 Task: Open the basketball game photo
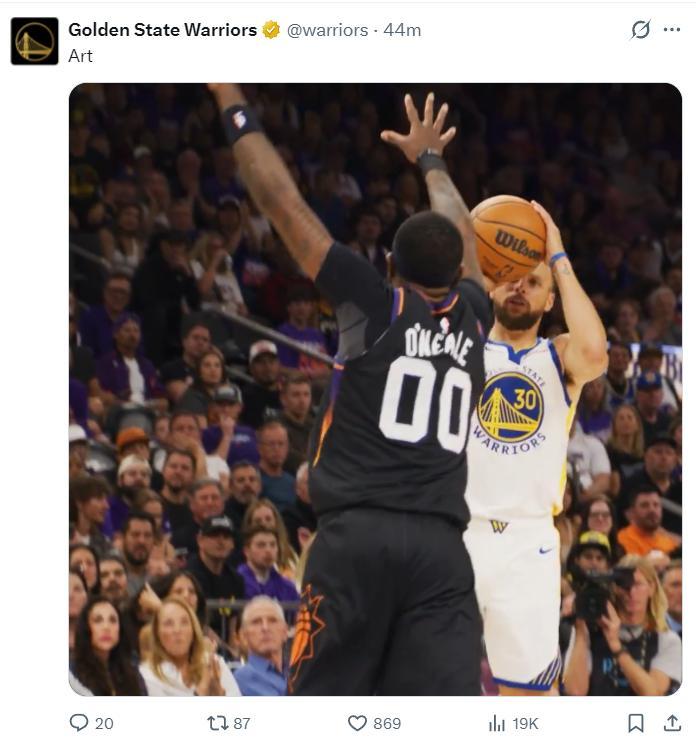click(x=375, y=389)
